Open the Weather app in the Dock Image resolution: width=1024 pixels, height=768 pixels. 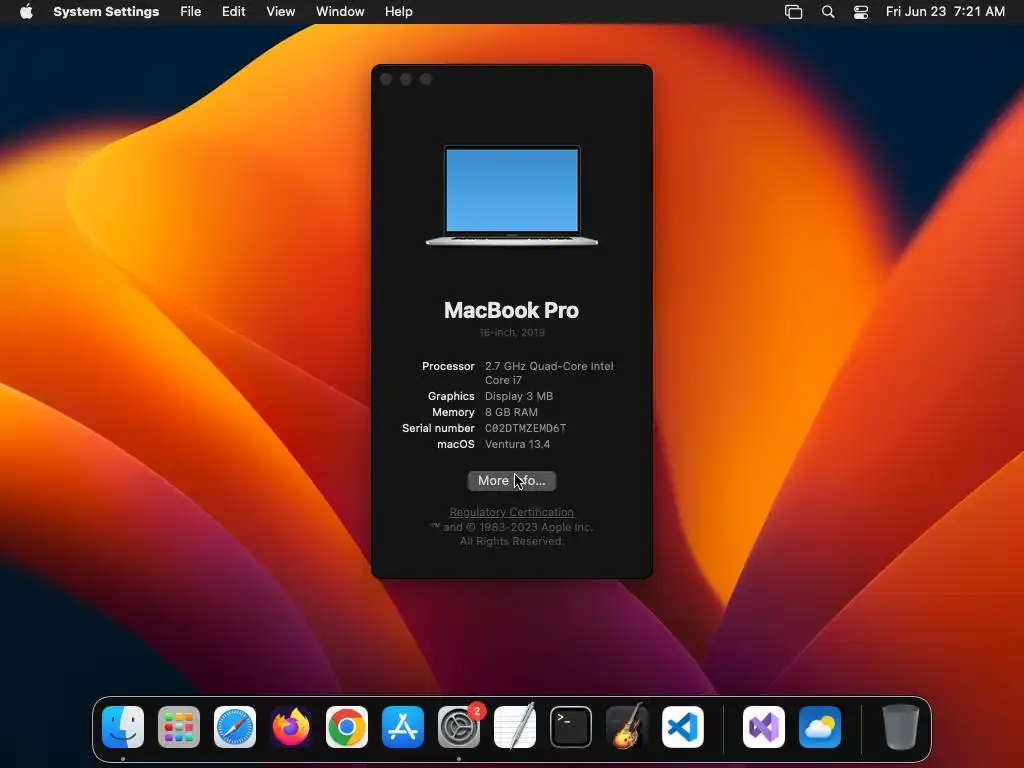[820, 727]
